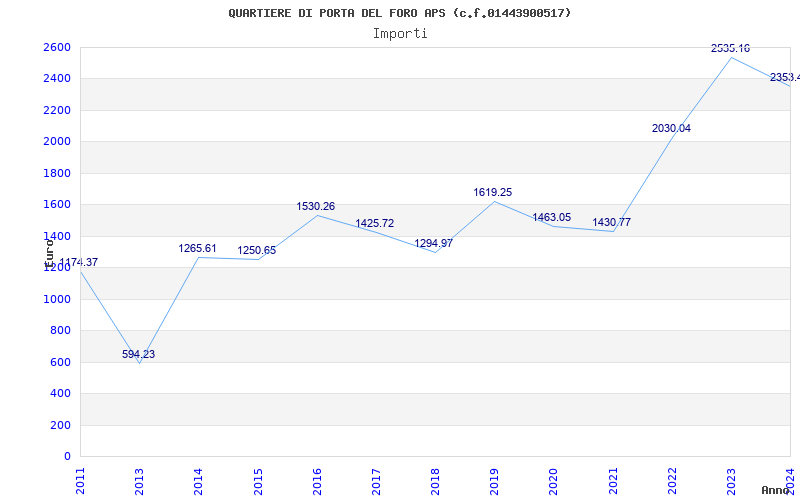Click y-axis value 1800
This screenshot has height=500, width=800.
point(58,173)
